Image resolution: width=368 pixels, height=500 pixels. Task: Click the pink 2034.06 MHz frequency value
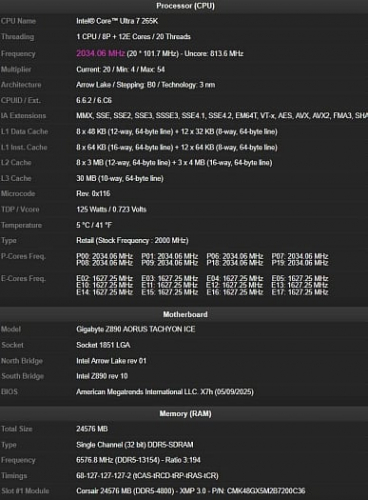(101, 53)
